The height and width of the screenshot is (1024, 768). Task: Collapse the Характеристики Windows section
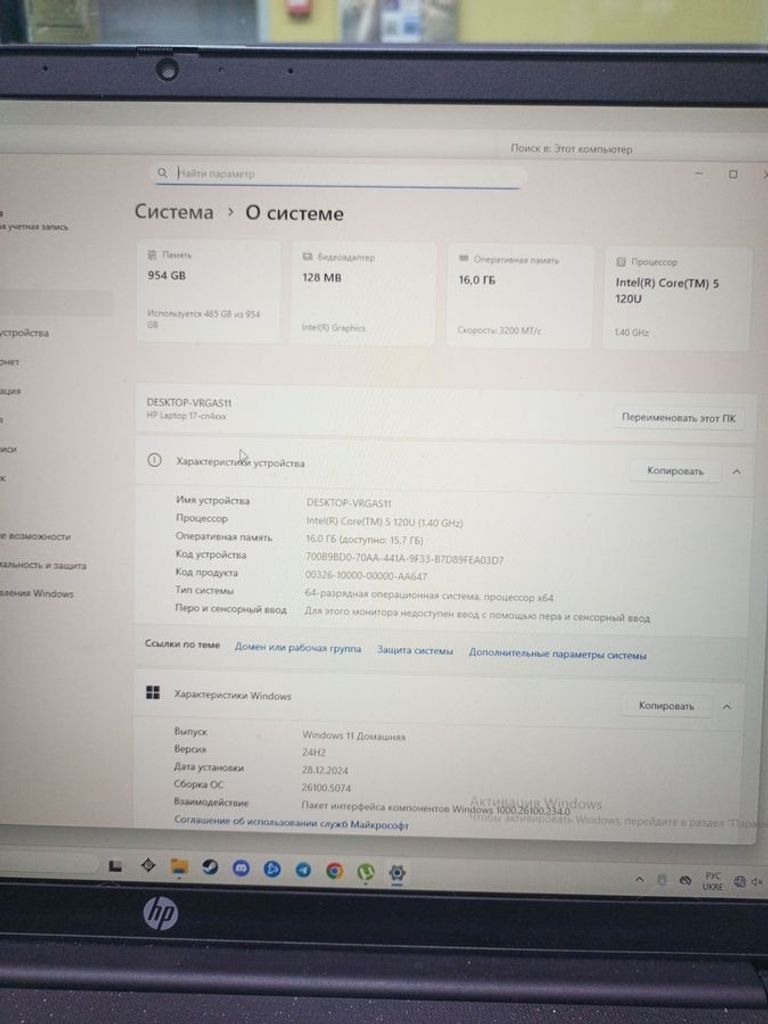click(727, 706)
